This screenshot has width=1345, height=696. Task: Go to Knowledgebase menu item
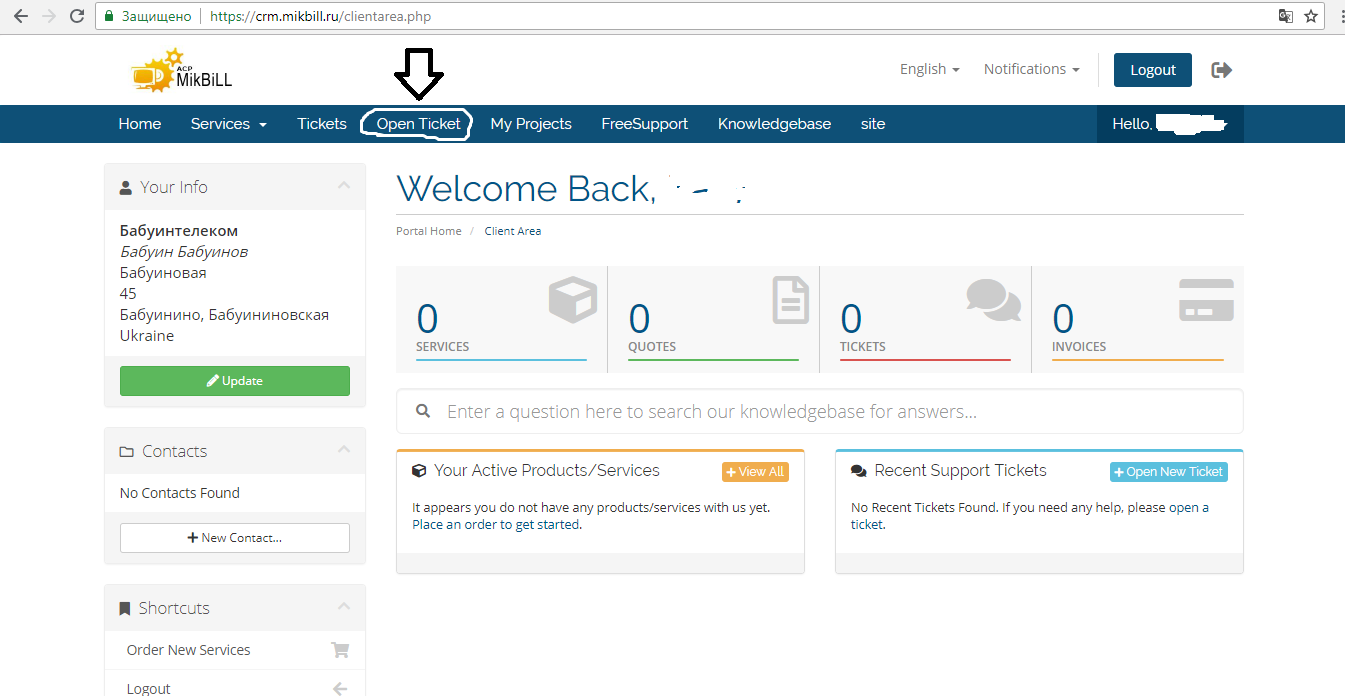774,124
